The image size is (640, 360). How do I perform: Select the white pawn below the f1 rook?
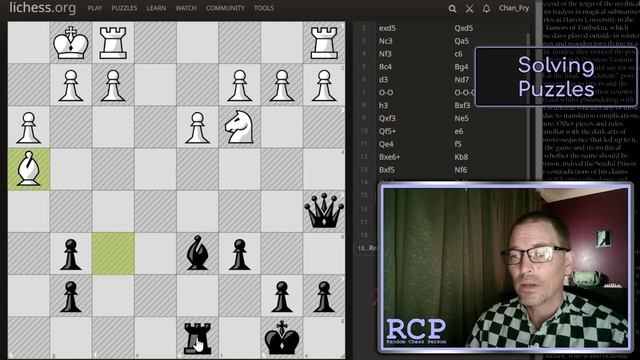(113, 85)
